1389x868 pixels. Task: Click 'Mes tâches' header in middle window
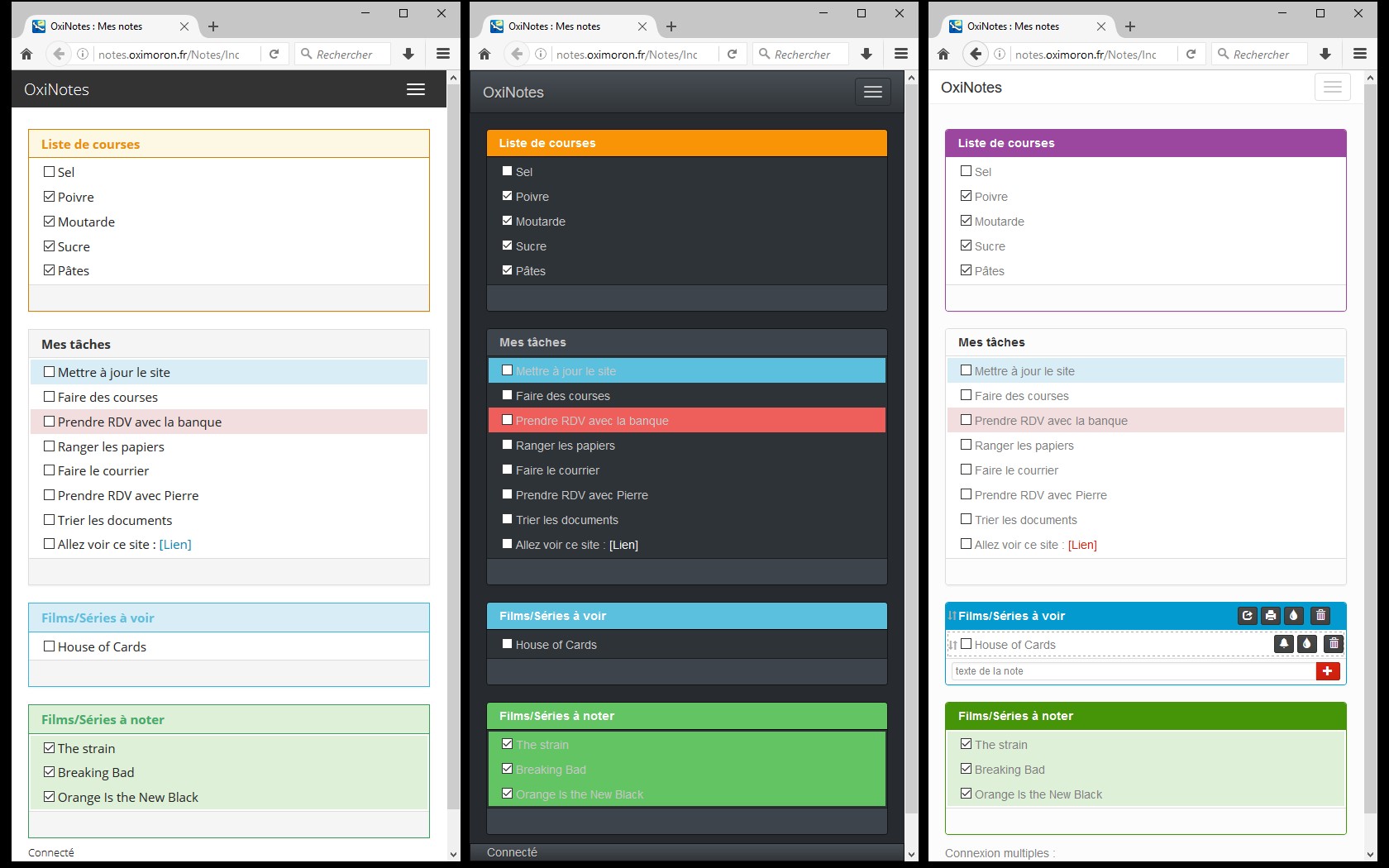[687, 342]
